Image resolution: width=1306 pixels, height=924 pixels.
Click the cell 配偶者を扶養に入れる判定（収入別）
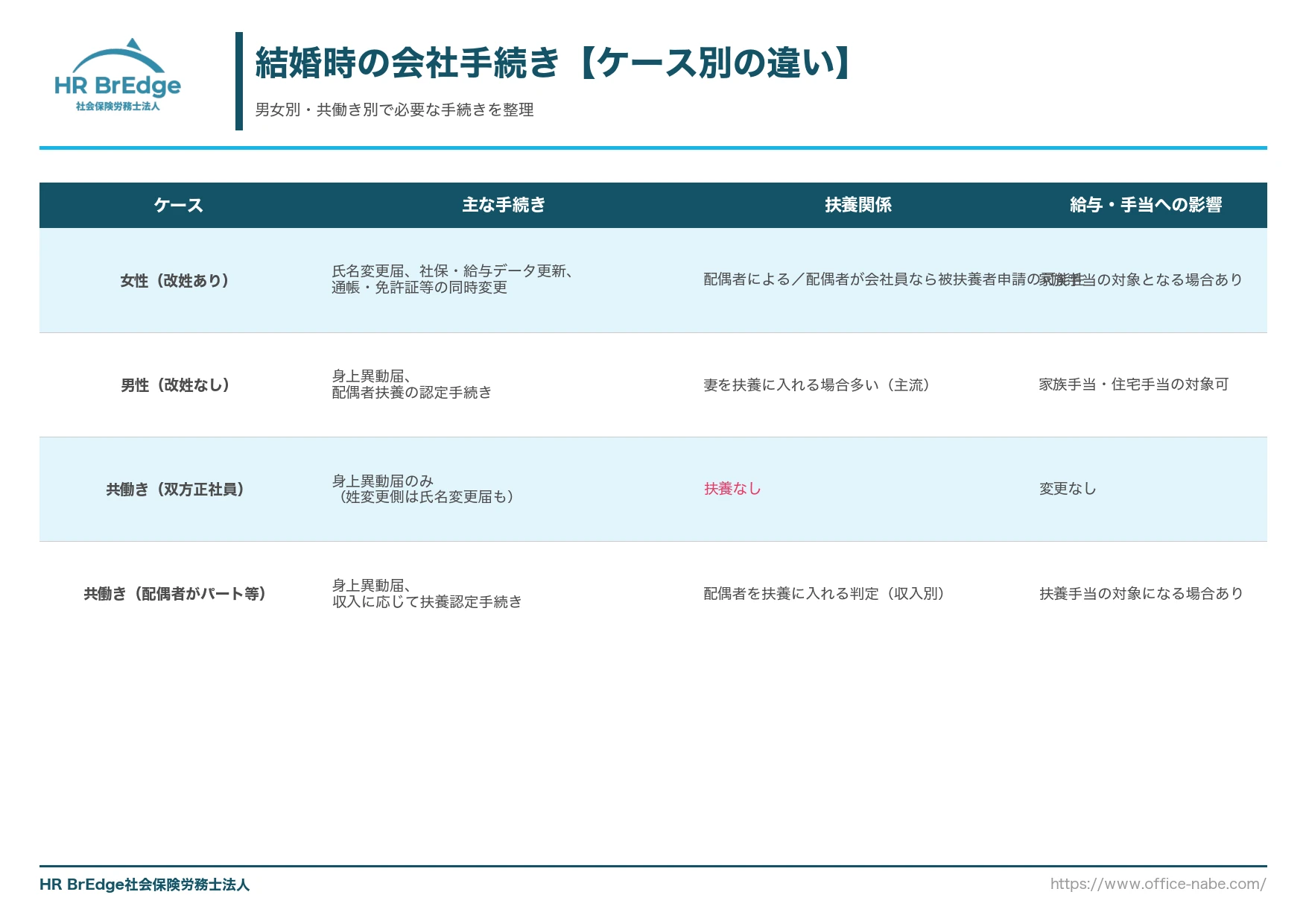click(x=824, y=594)
